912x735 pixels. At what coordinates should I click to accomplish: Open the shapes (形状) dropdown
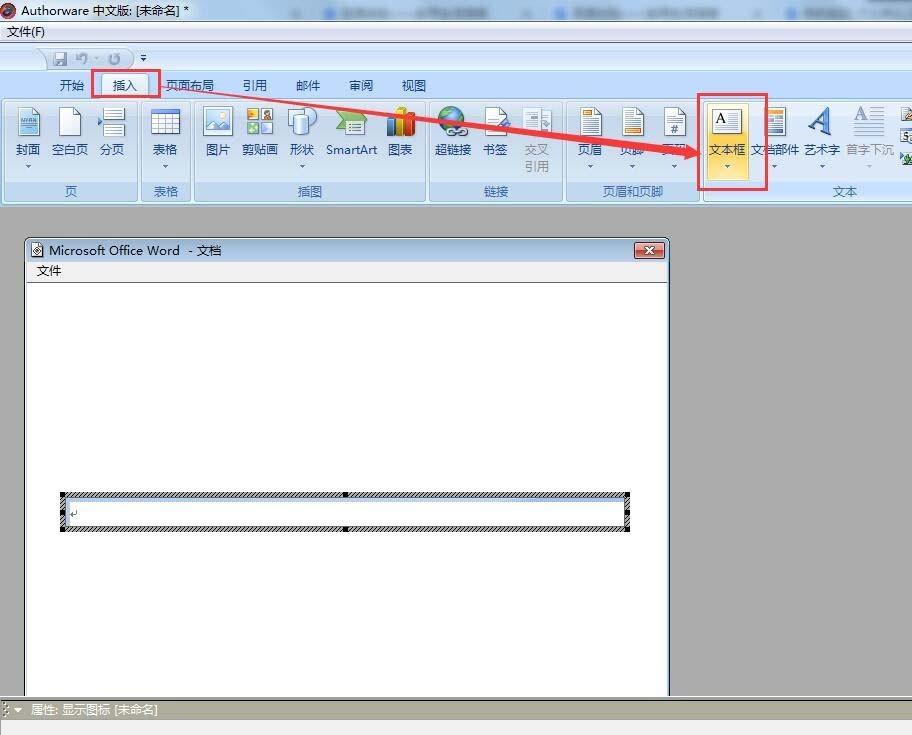[301, 166]
